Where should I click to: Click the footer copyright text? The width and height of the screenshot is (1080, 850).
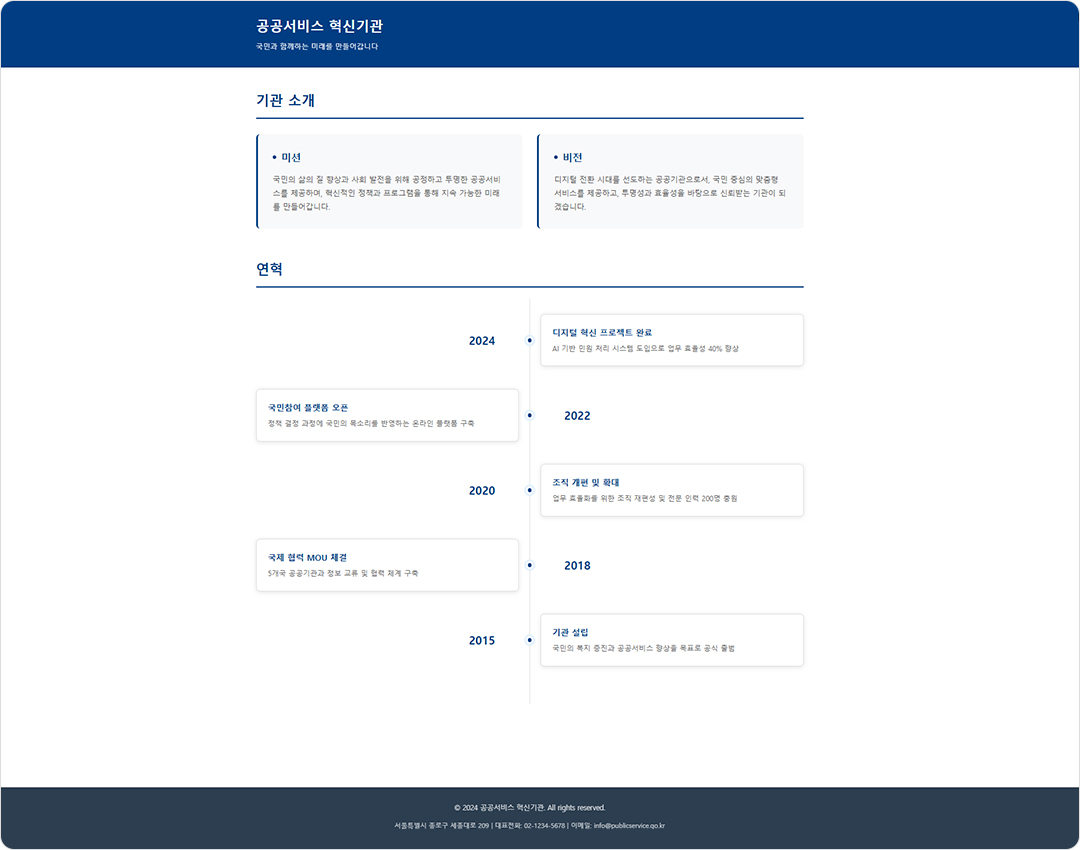[x=529, y=807]
